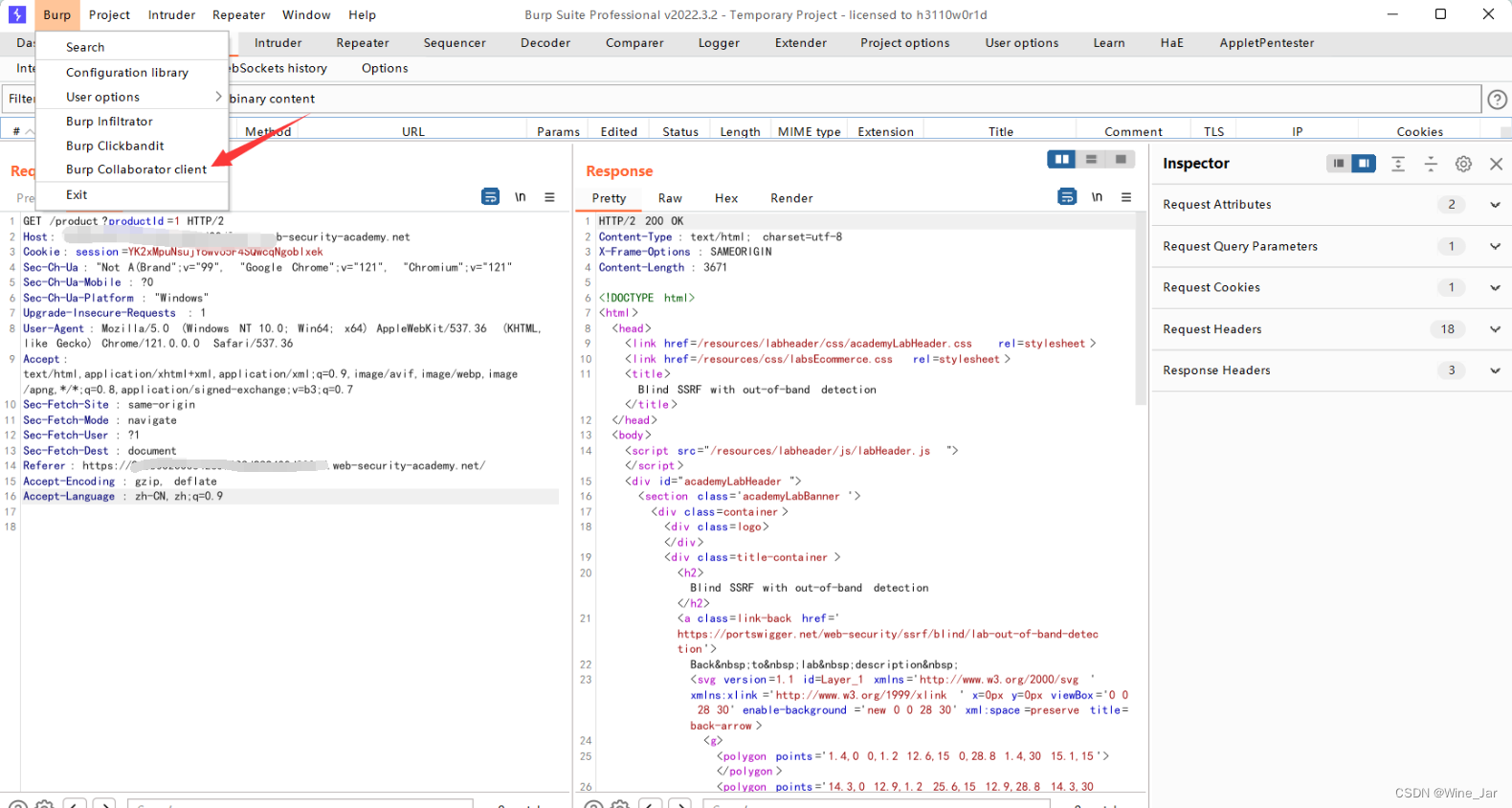Switch to top-bottom request/response layout

[1091, 159]
